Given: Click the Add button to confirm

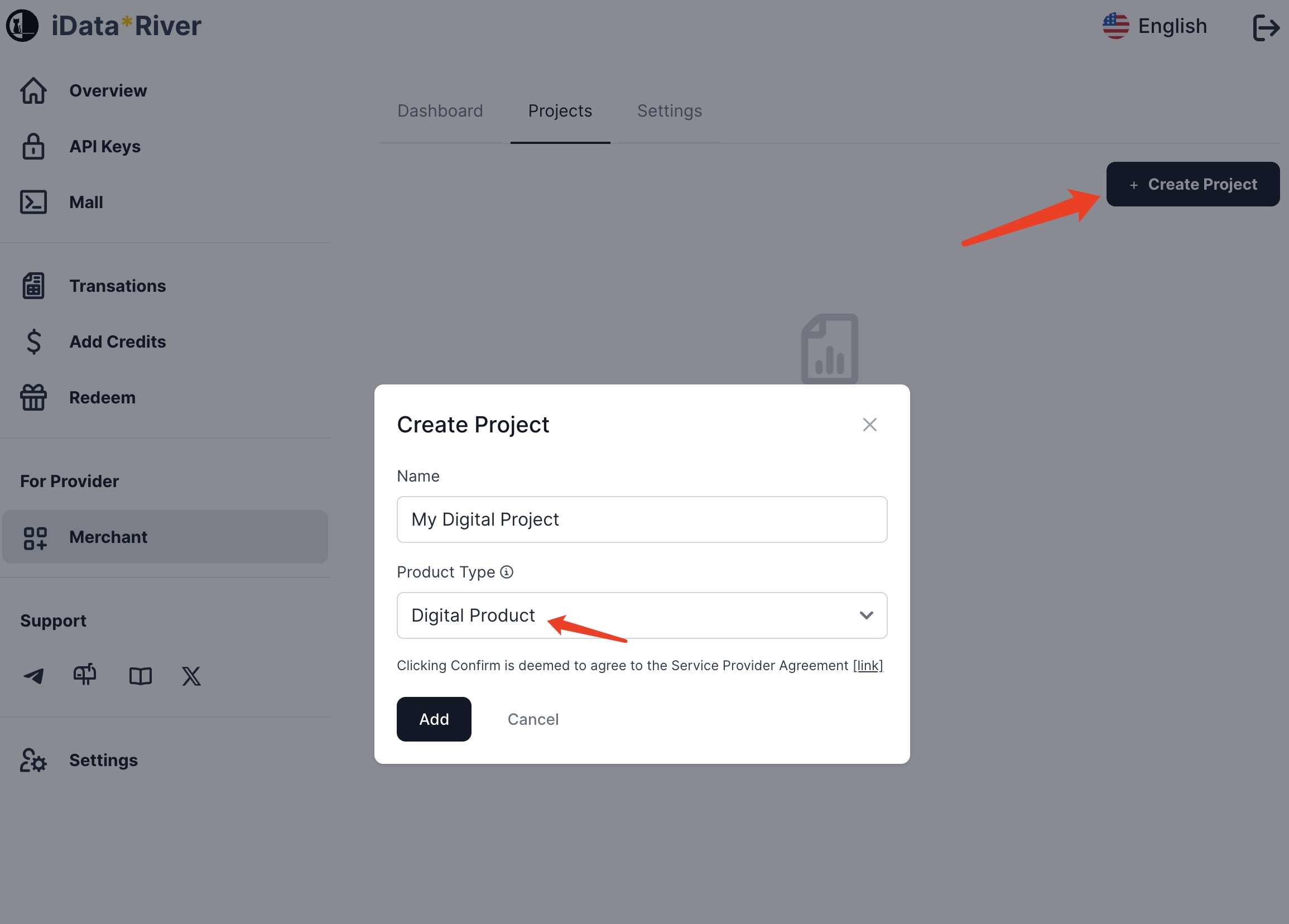Looking at the screenshot, I should click(433, 719).
